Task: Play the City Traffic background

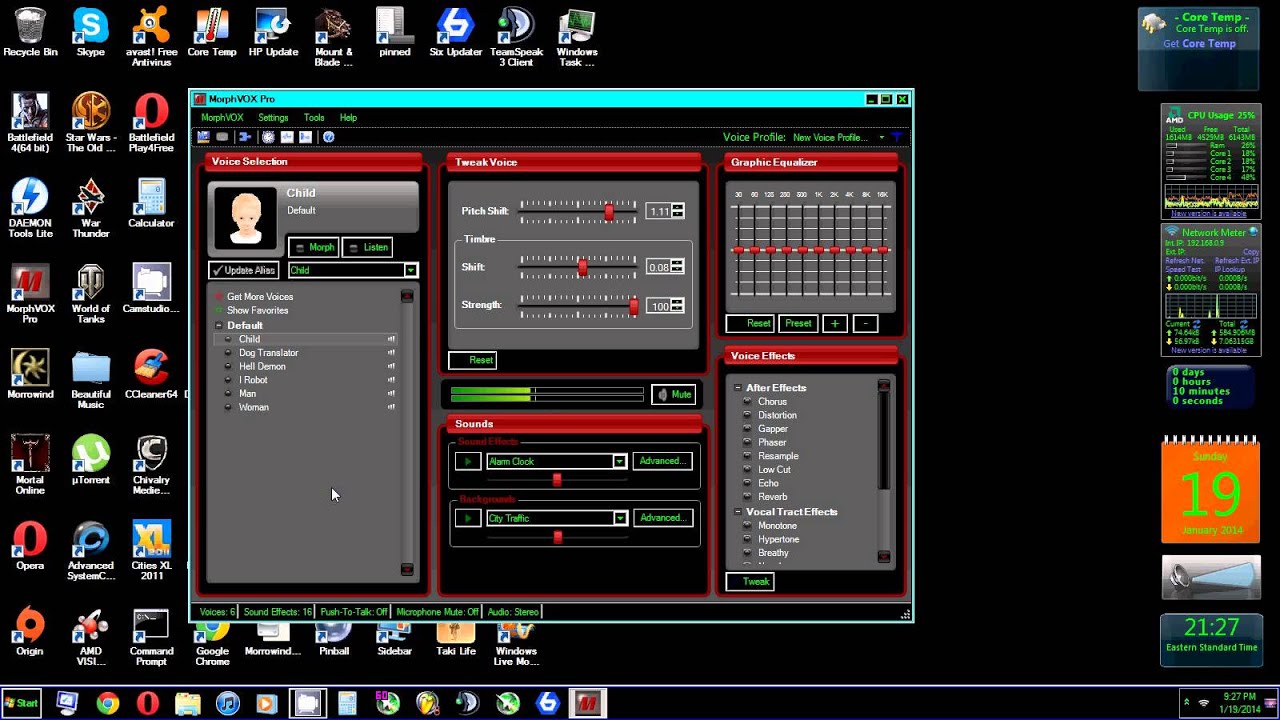Action: pyautogui.click(x=466, y=518)
